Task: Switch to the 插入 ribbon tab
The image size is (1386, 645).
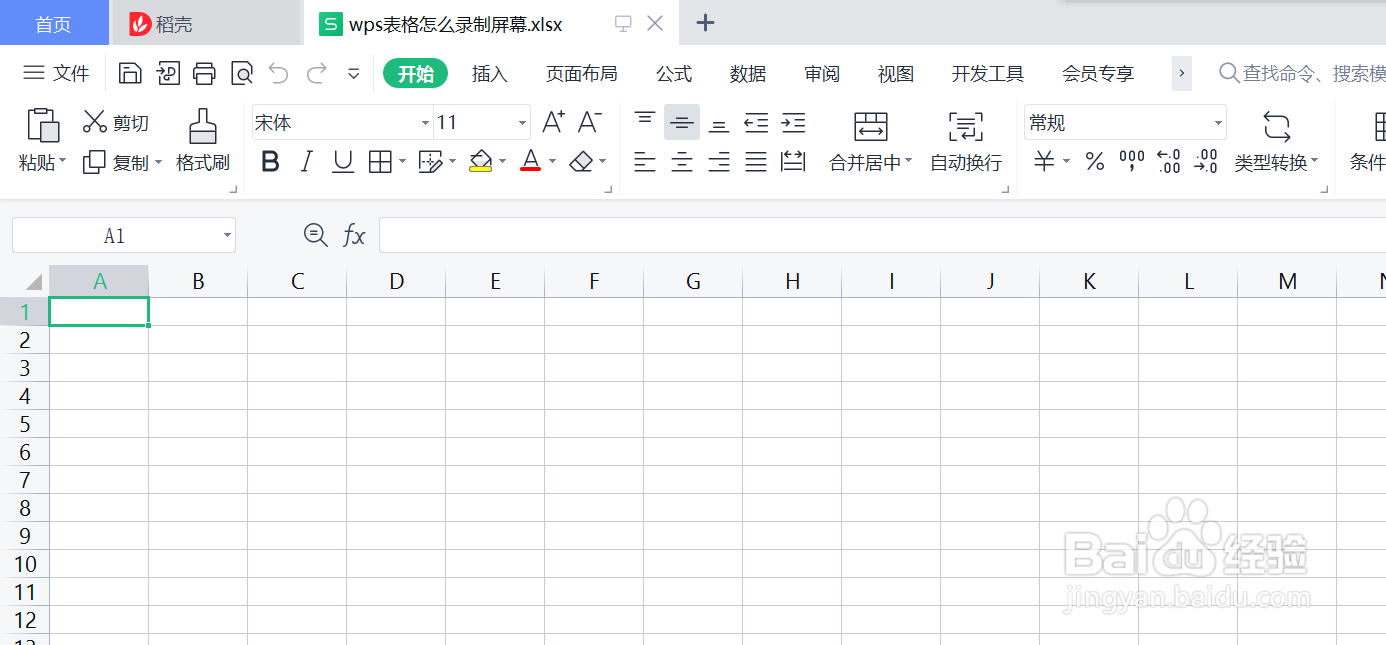Action: point(490,73)
